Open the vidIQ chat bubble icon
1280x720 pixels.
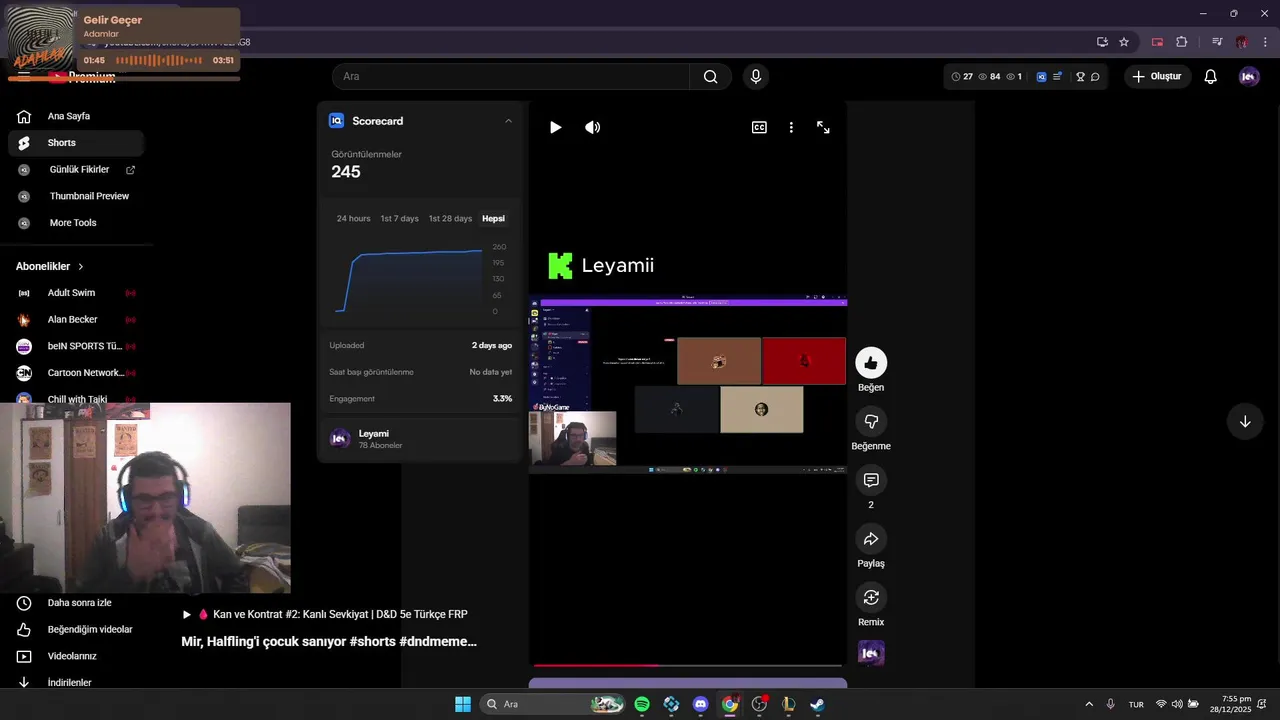(1095, 76)
